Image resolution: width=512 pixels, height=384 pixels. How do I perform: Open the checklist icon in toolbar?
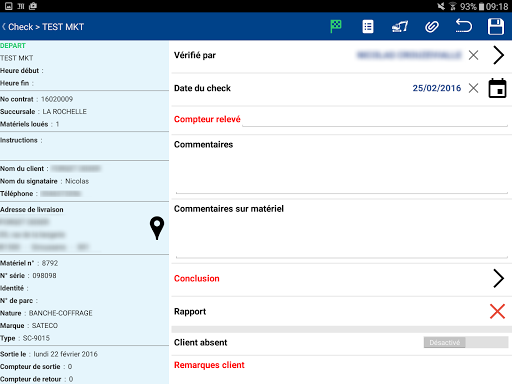pyautogui.click(x=368, y=27)
